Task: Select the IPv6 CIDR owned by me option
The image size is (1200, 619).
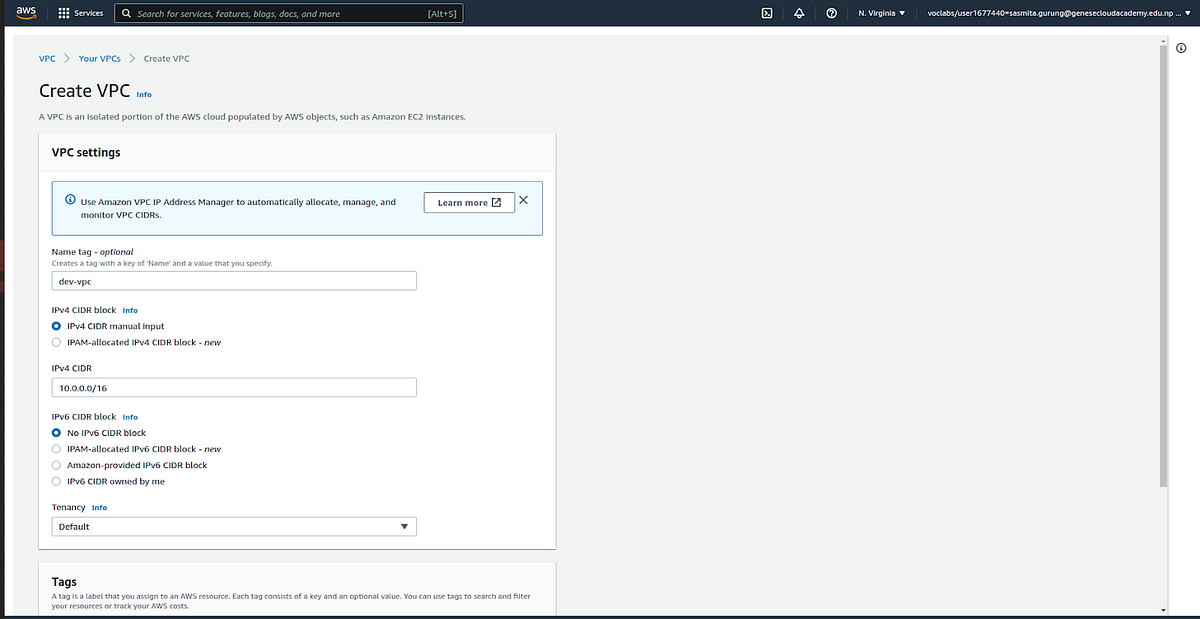Action: [x=56, y=481]
